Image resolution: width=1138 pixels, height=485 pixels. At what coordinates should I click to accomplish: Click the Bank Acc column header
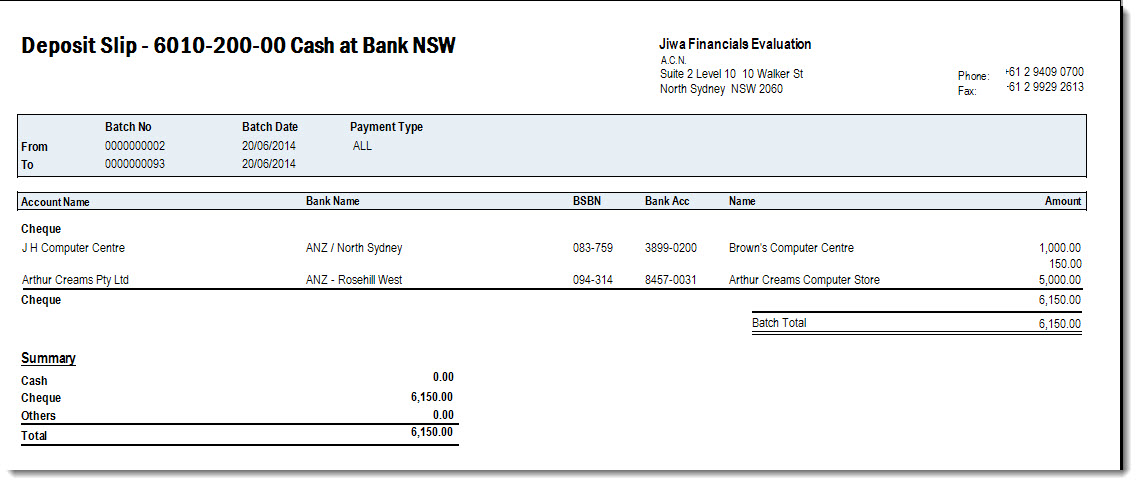click(667, 202)
